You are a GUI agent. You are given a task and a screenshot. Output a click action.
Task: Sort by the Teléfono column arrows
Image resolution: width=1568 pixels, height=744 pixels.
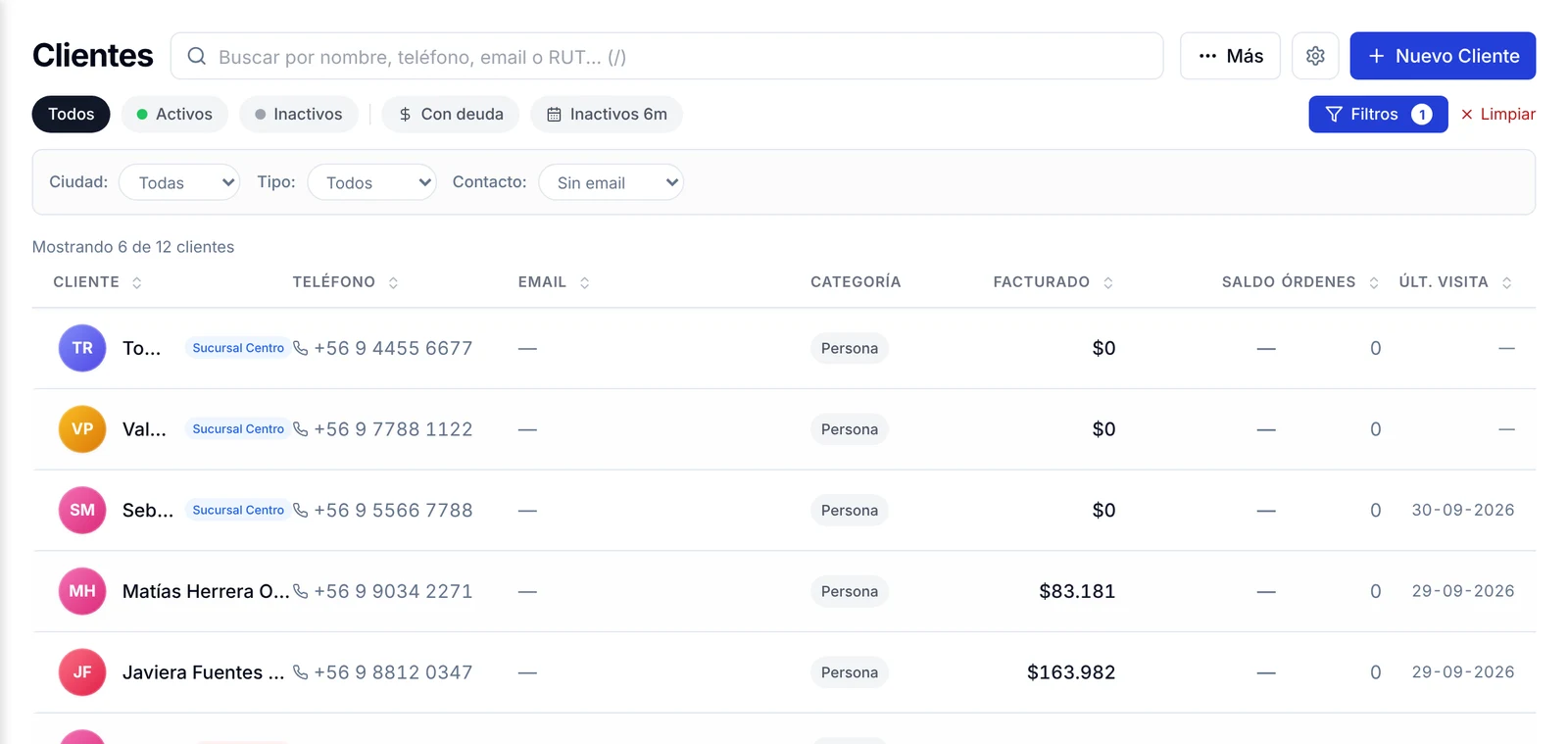pos(393,282)
